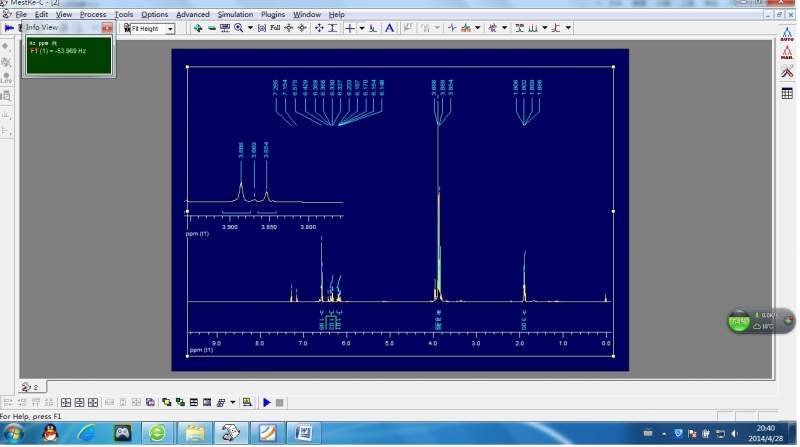Open the File menu
Image resolution: width=800 pixels, height=447 pixels.
click(21, 14)
